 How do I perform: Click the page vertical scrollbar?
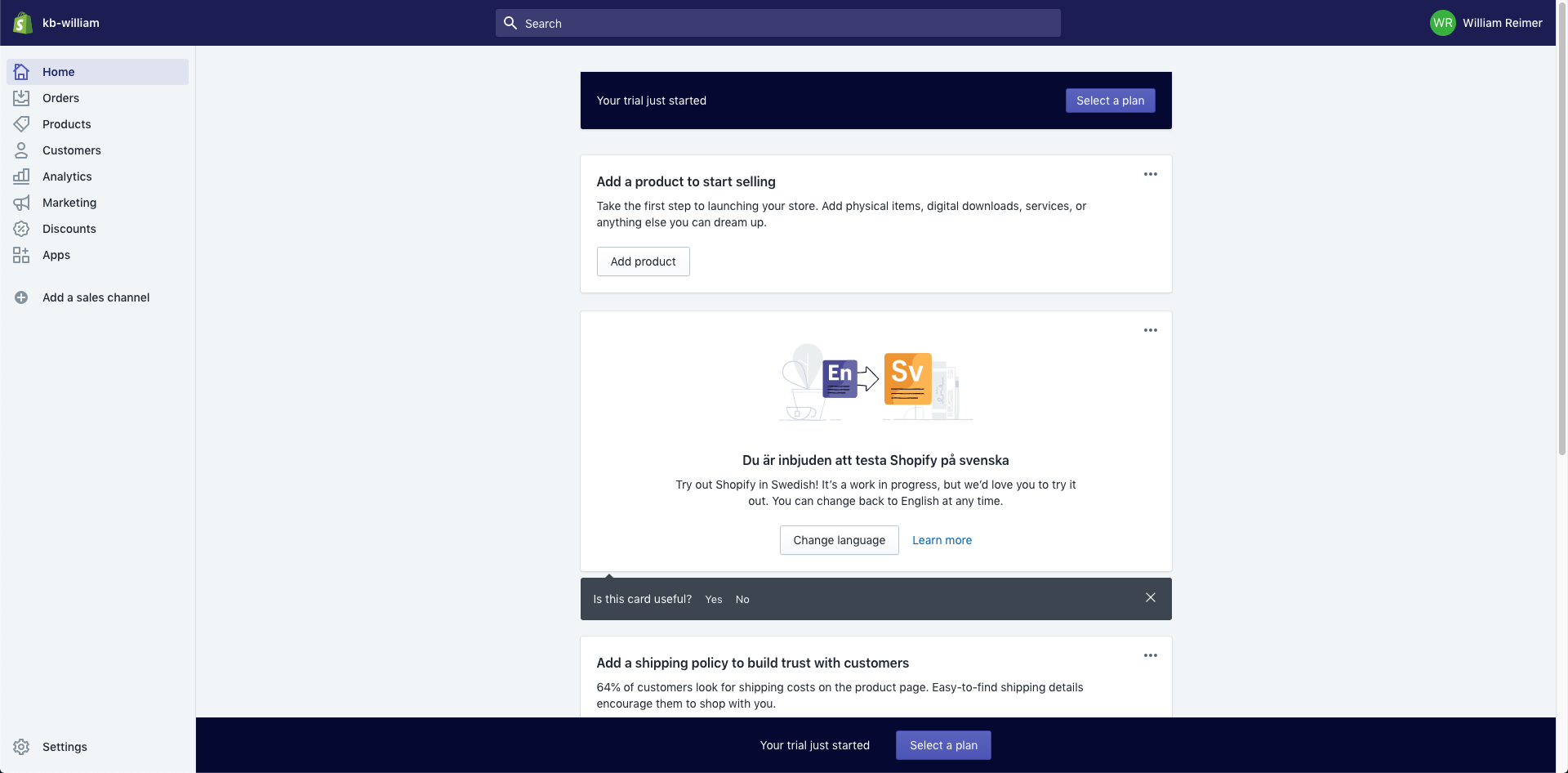coord(1561,229)
